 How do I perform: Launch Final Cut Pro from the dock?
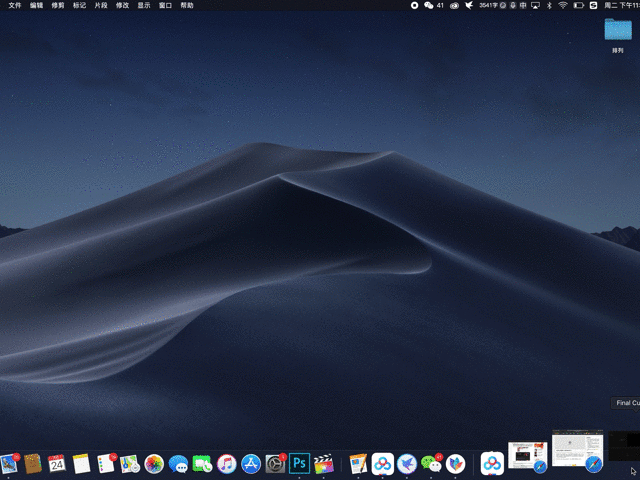click(323, 464)
